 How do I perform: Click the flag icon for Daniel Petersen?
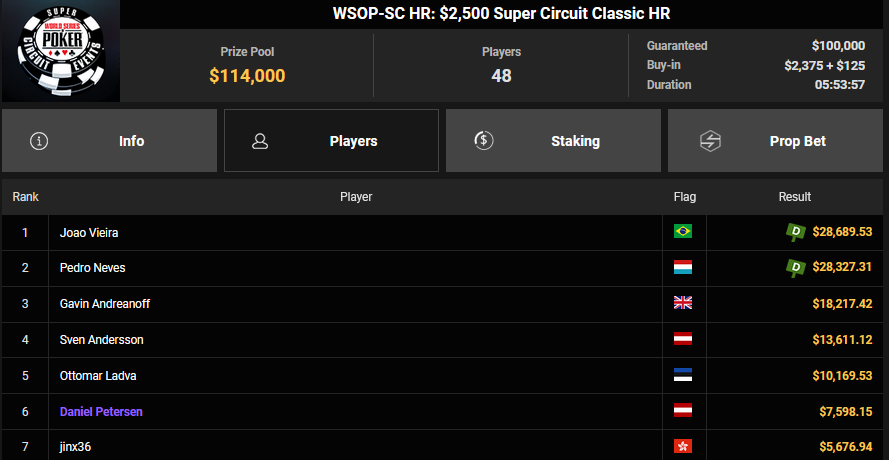pyautogui.click(x=683, y=412)
